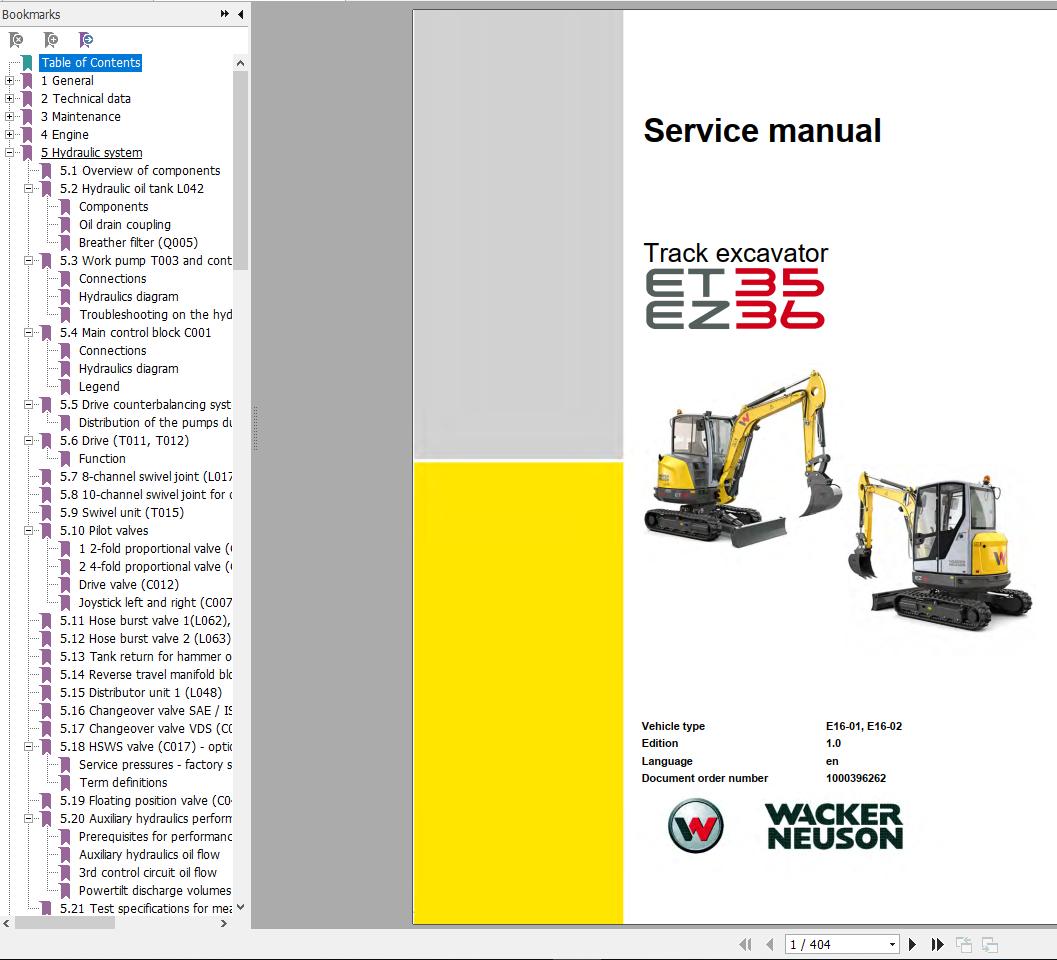The image size is (1057, 960).
Task: Click bookmark icon beside 5.11 Hose burst valve 1
Action: [47, 621]
